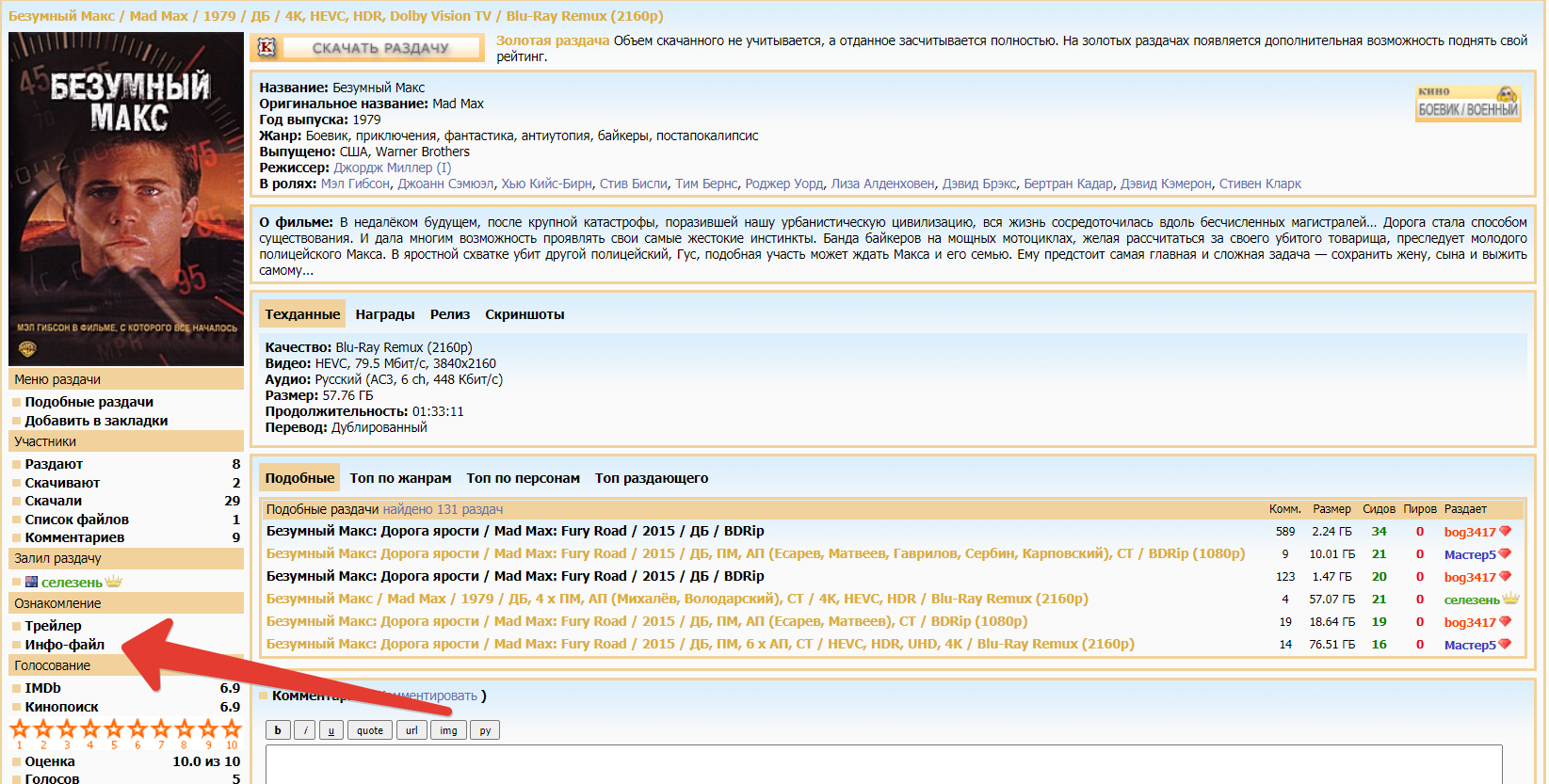Click the download torrent icon button

[x=266, y=47]
